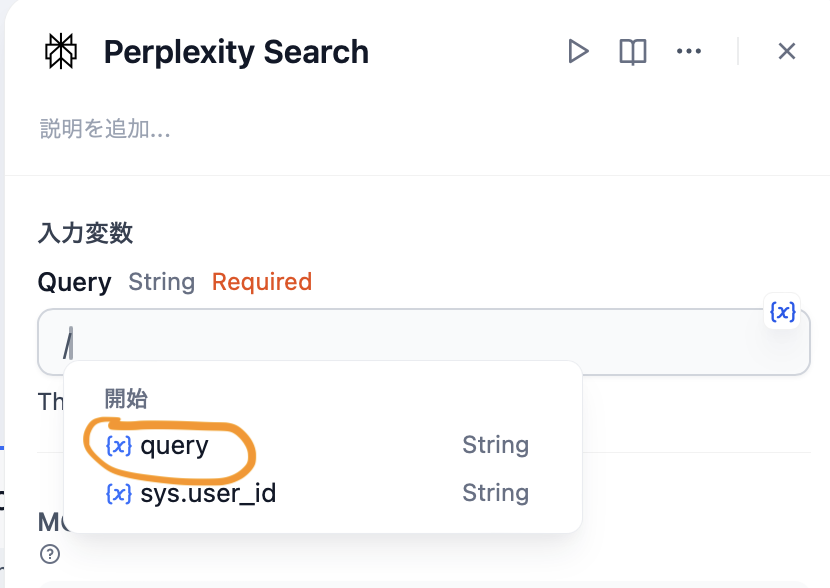Open documentation via the book icon
Image resolution: width=830 pixels, height=588 pixels.
[632, 51]
